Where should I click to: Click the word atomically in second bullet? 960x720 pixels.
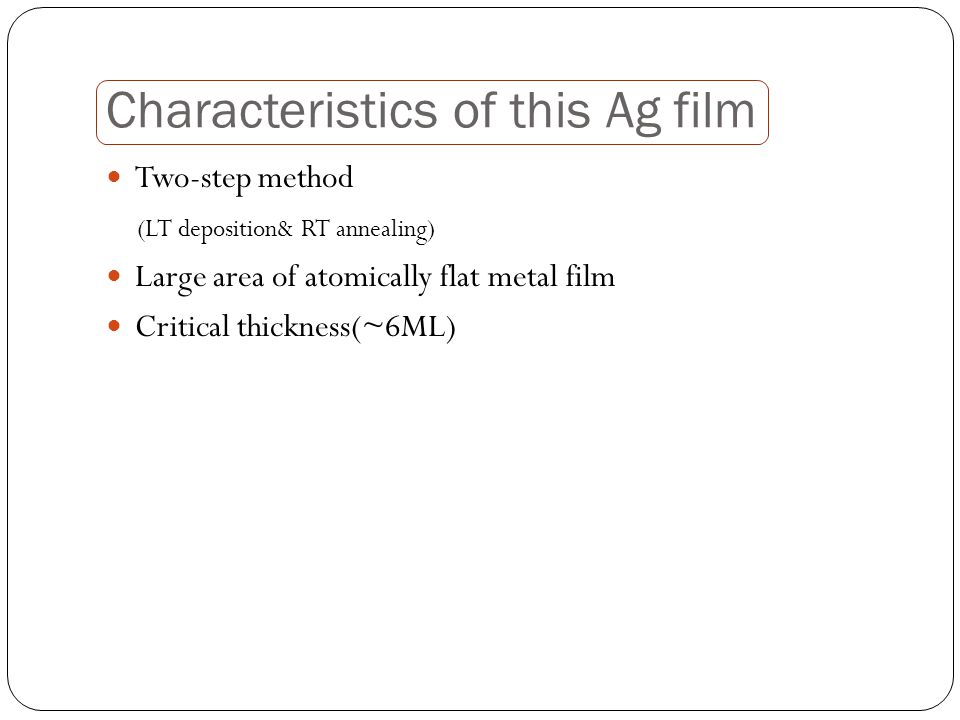pyautogui.click(x=368, y=278)
